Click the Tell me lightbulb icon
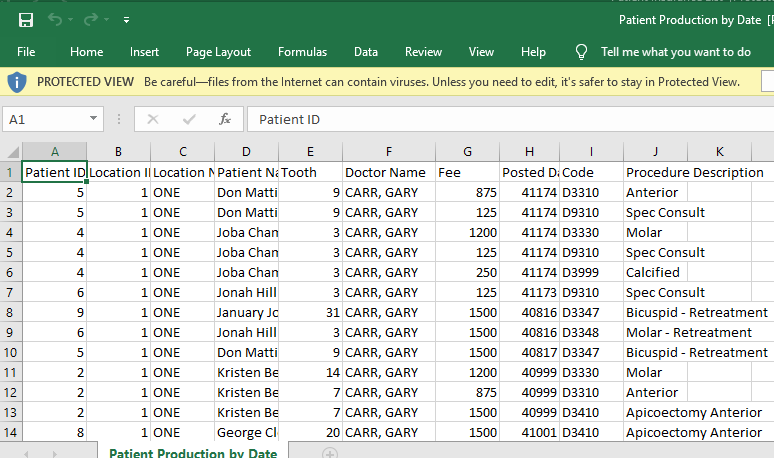 coord(581,52)
